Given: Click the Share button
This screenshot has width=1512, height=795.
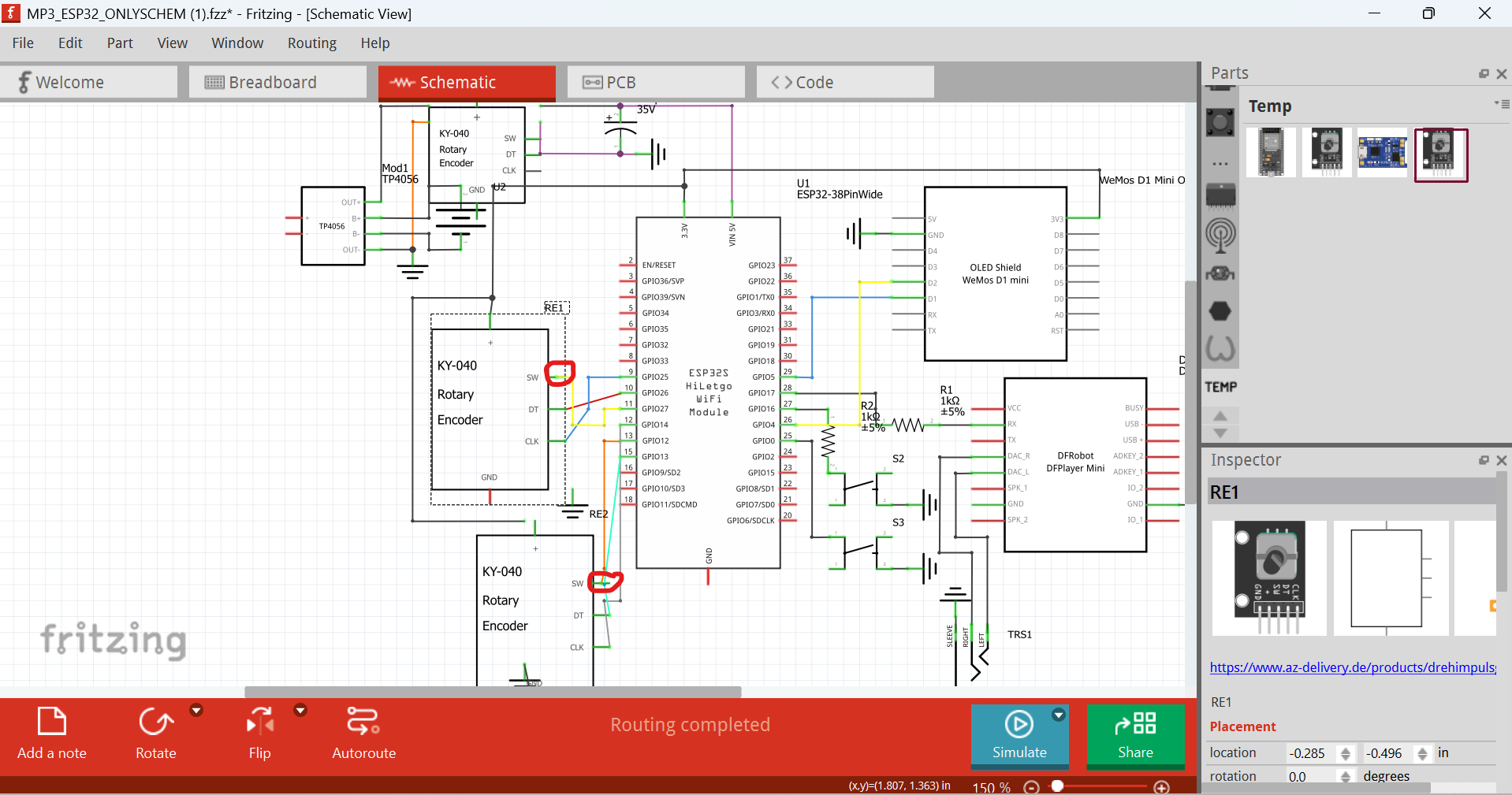Looking at the screenshot, I should tap(1135, 736).
